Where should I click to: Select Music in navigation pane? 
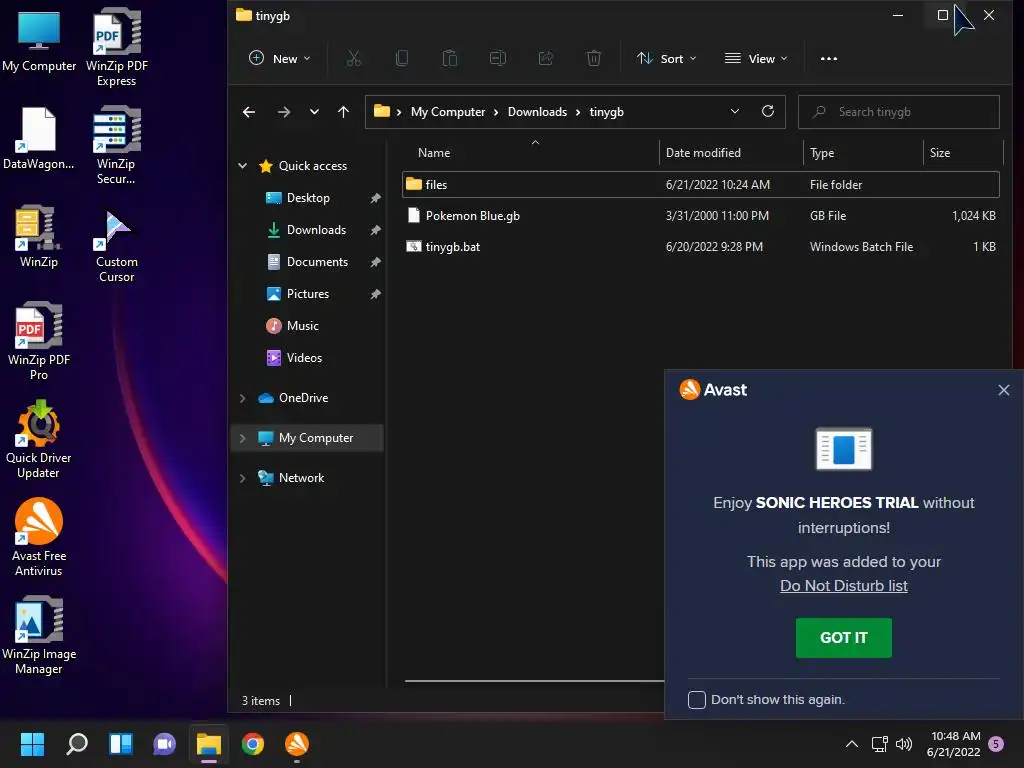pyautogui.click(x=302, y=326)
